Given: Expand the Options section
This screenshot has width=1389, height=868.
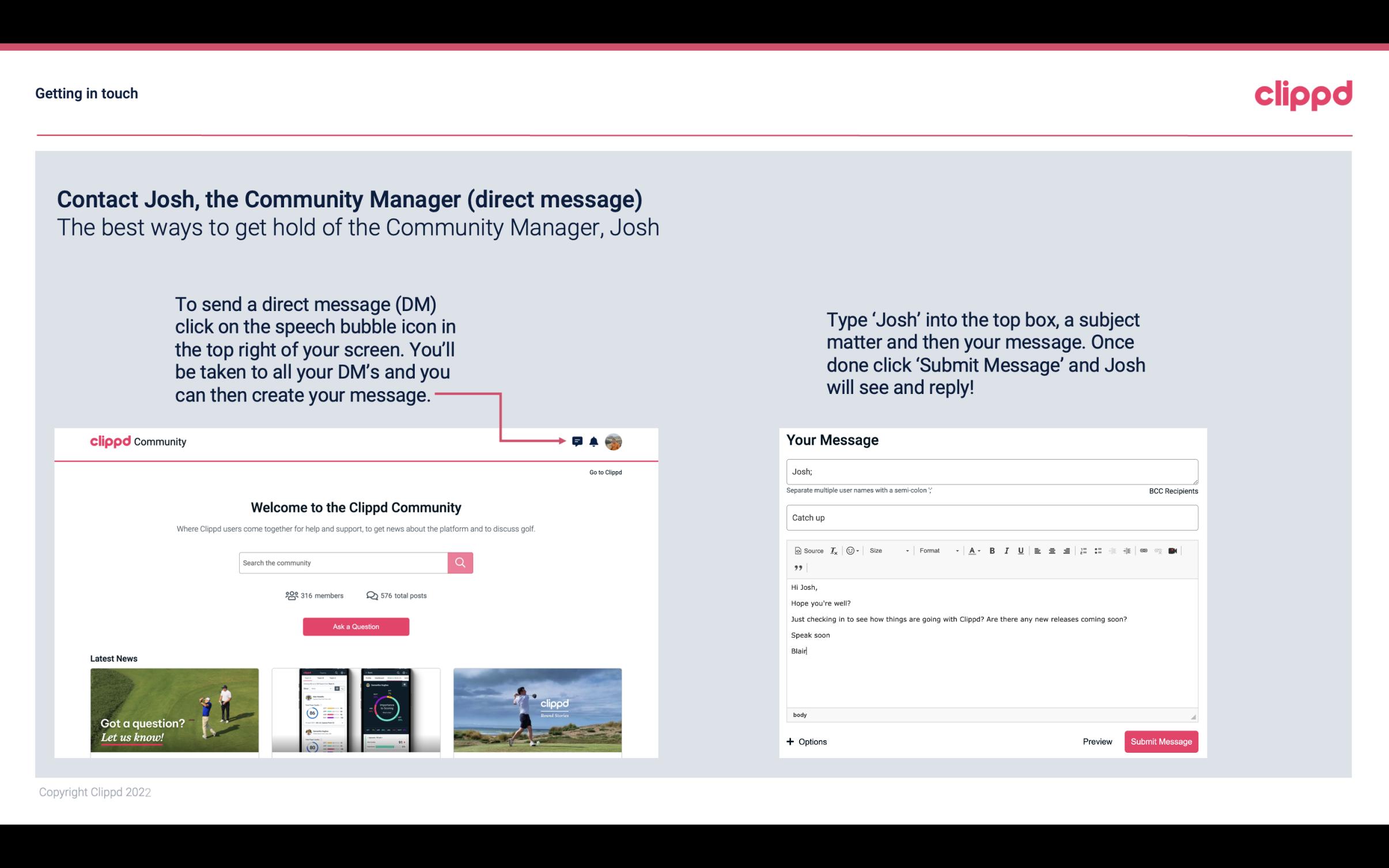Looking at the screenshot, I should point(807,742).
